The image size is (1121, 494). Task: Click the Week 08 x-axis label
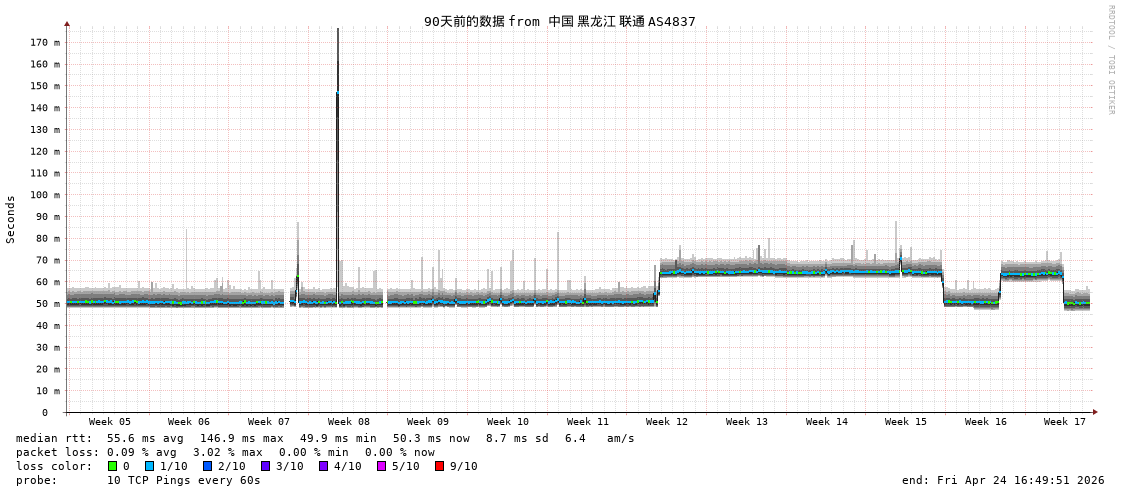[348, 422]
